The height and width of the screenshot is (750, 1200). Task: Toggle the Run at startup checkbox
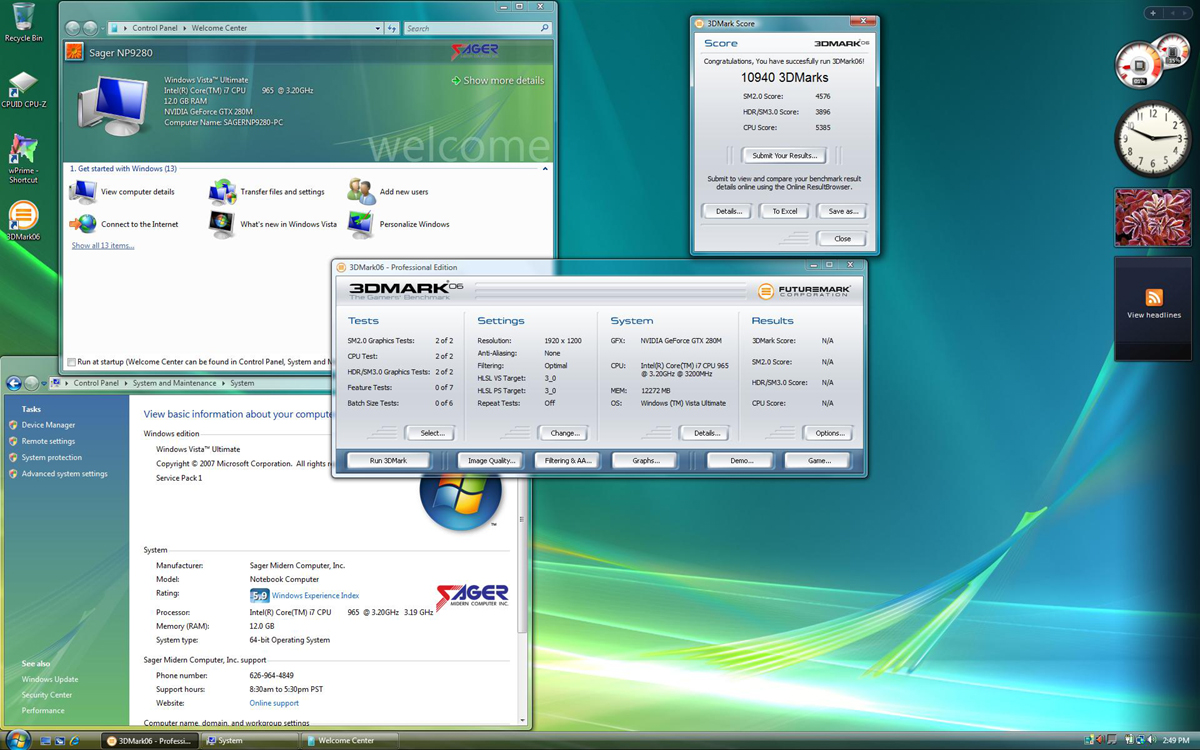[71, 362]
